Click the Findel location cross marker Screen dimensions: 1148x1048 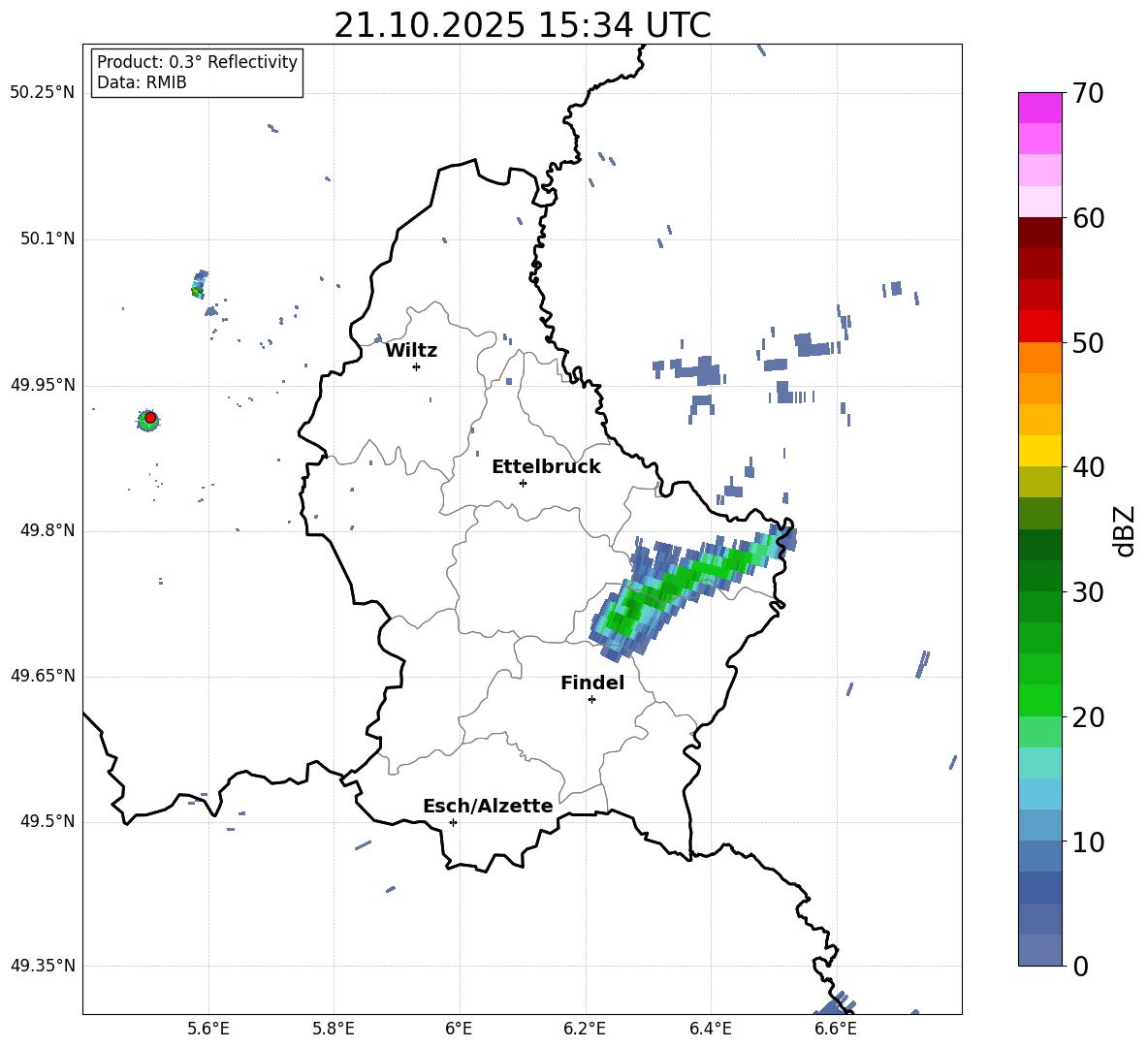pyautogui.click(x=591, y=700)
